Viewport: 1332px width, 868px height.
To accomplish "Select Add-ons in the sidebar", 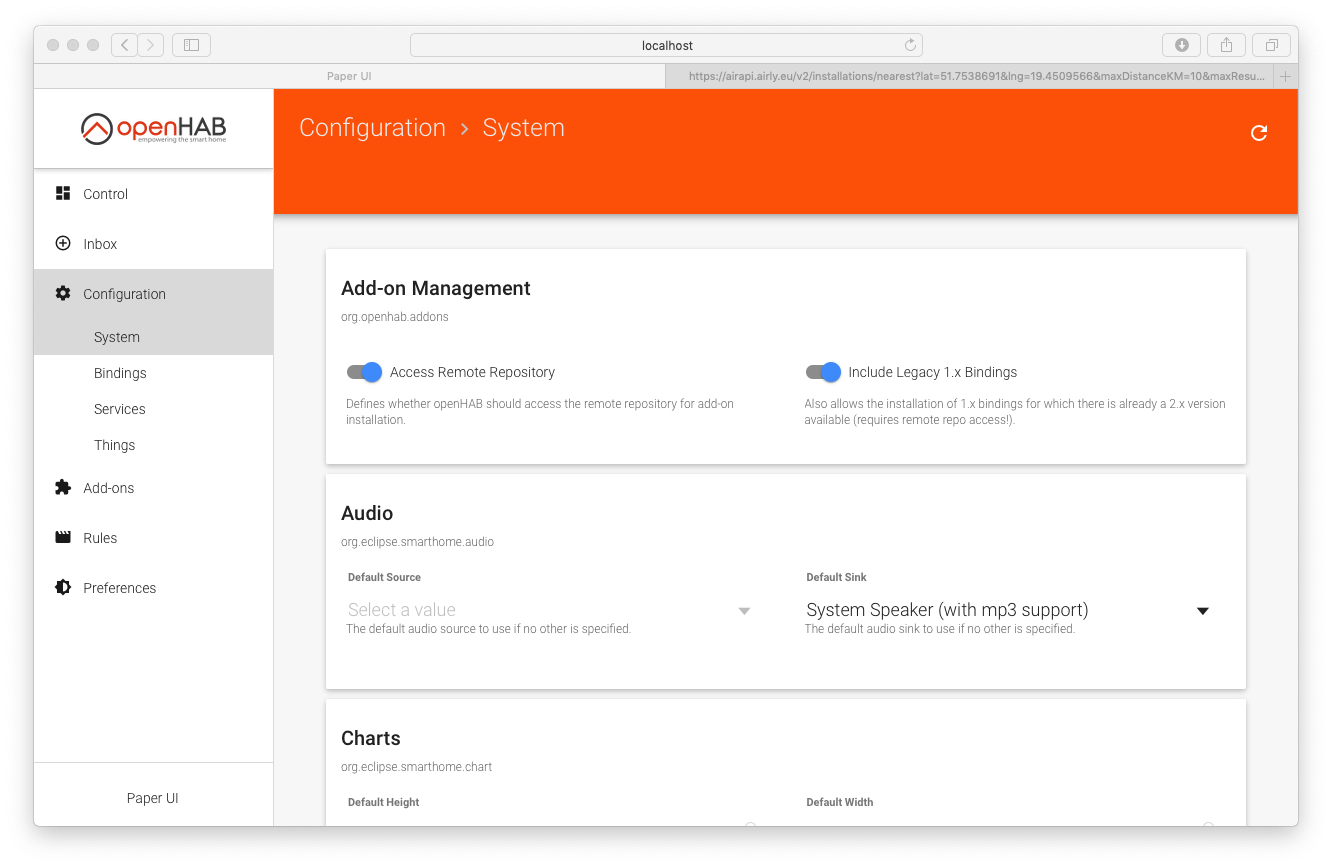I will point(153,488).
